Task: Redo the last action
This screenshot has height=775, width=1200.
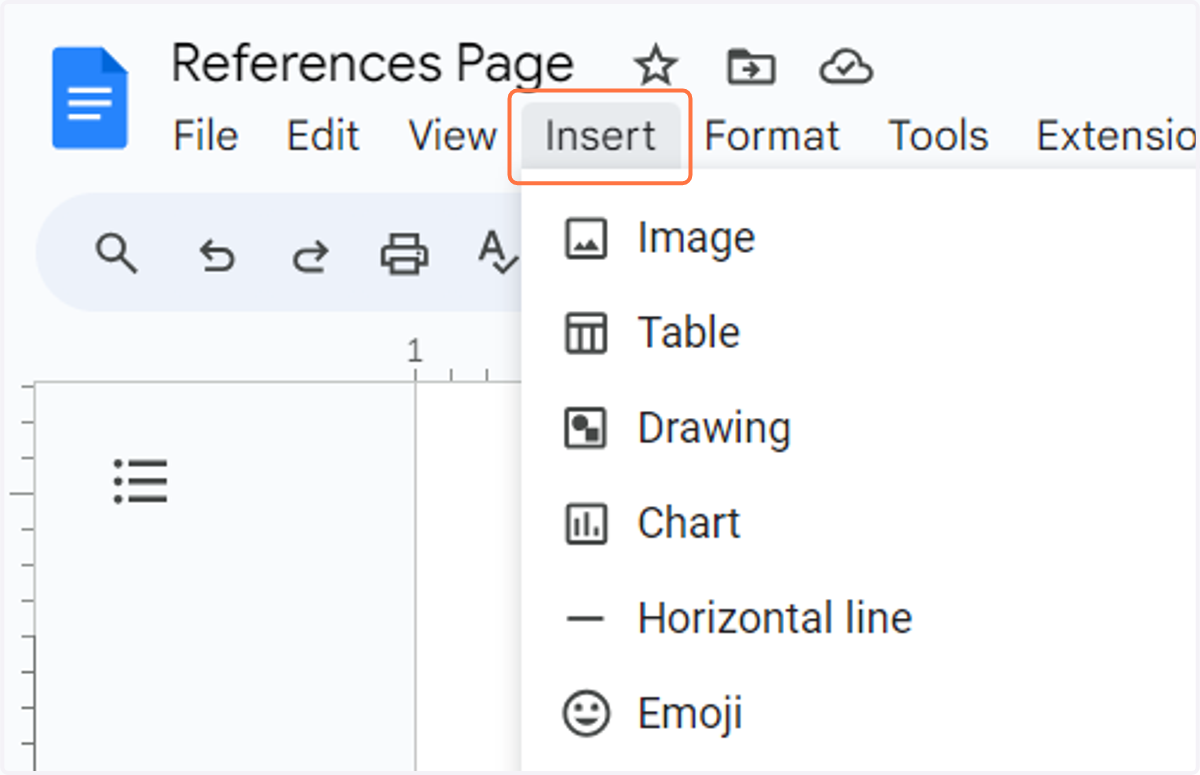Action: click(310, 256)
